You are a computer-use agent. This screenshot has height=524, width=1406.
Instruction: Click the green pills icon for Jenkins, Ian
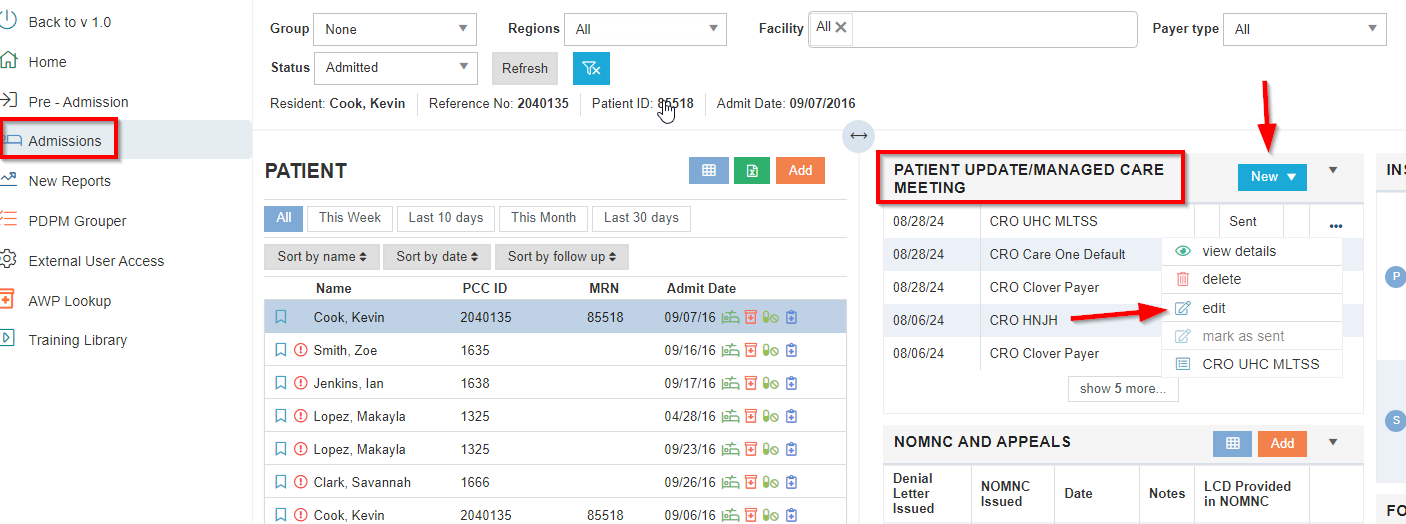(770, 384)
